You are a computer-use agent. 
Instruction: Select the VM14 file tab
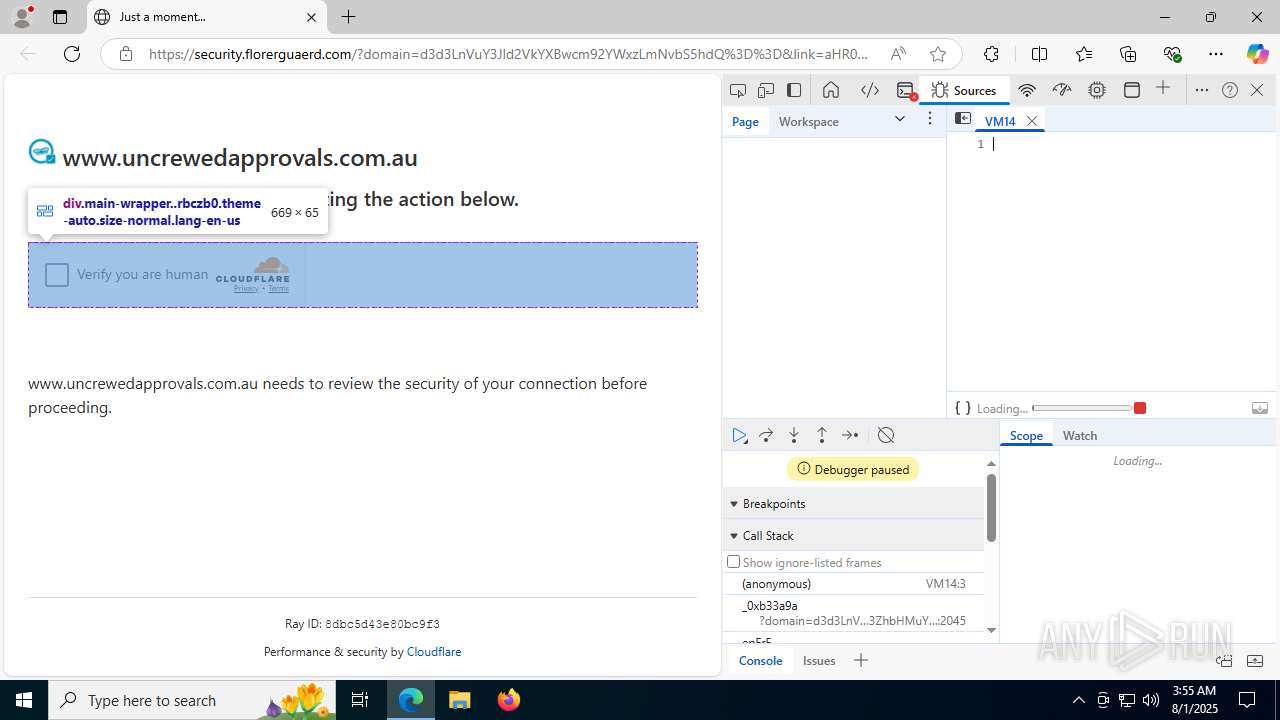(x=1000, y=121)
